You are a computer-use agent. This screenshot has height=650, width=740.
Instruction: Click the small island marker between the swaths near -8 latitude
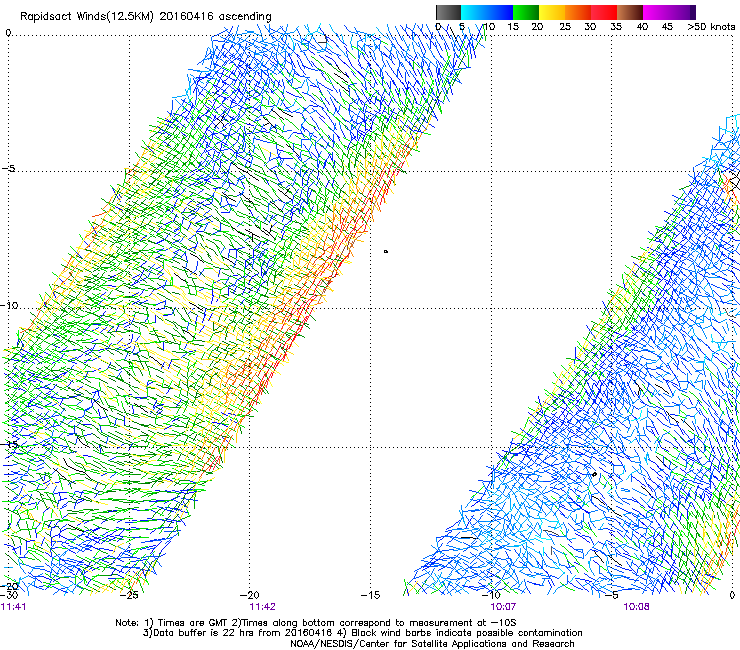pos(386,252)
